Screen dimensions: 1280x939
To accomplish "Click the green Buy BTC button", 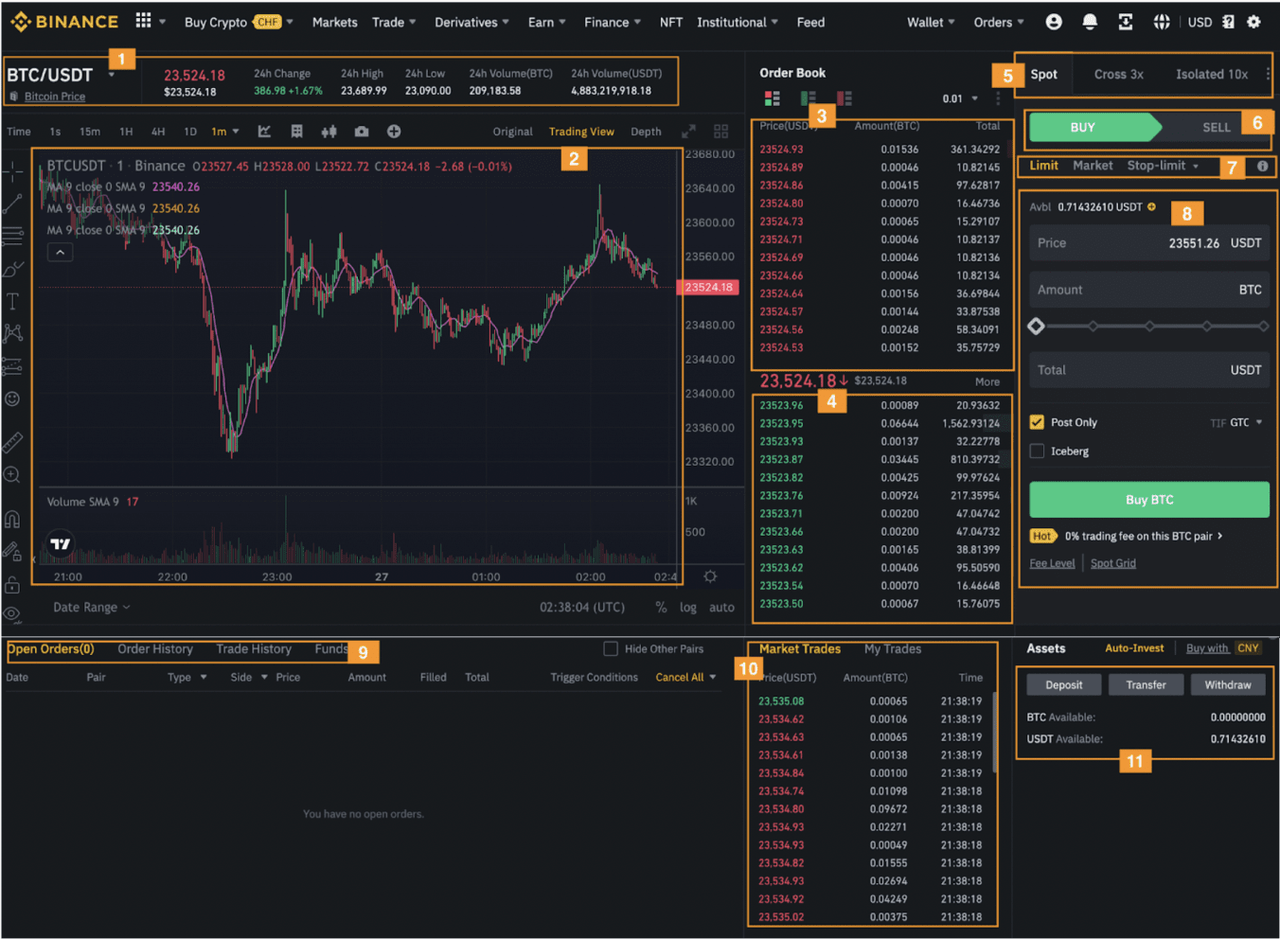I will pyautogui.click(x=1149, y=500).
